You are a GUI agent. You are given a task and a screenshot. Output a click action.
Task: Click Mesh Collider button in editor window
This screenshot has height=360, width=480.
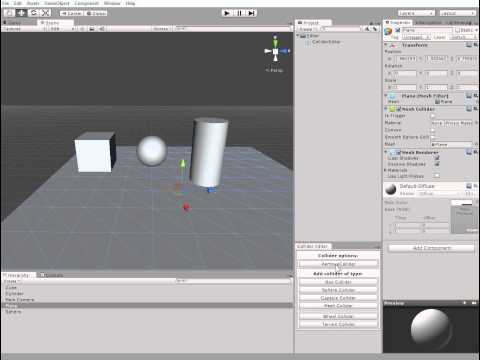(x=338, y=306)
